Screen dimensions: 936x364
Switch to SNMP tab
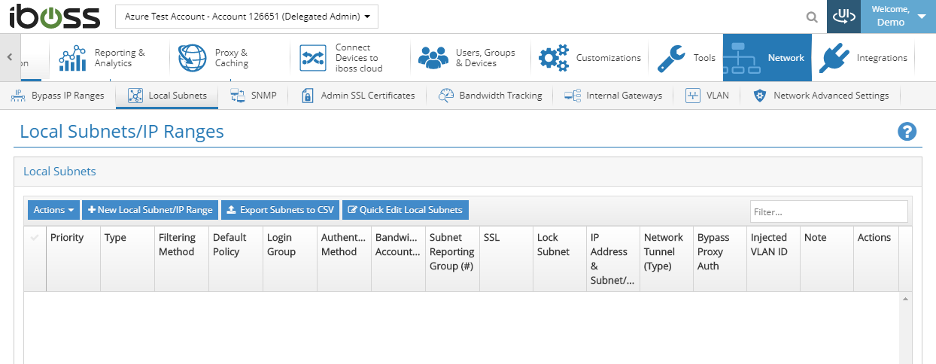tap(254, 95)
